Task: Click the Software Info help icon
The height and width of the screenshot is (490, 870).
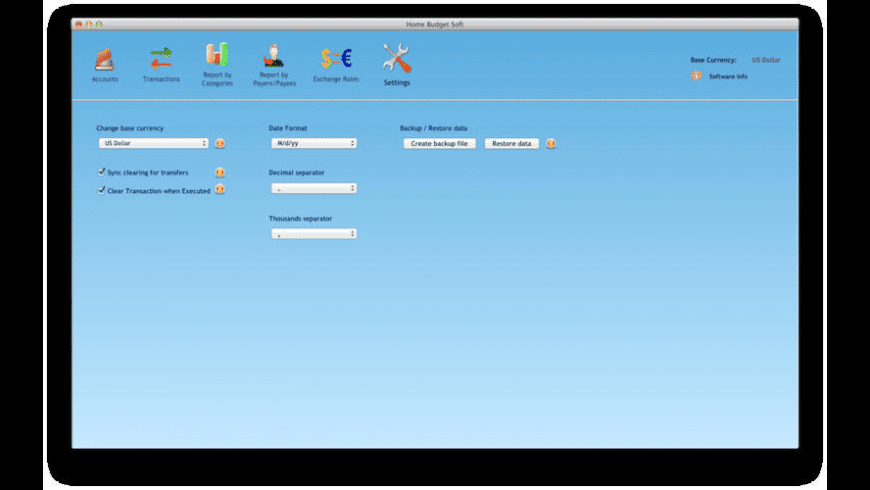Action: click(x=696, y=75)
